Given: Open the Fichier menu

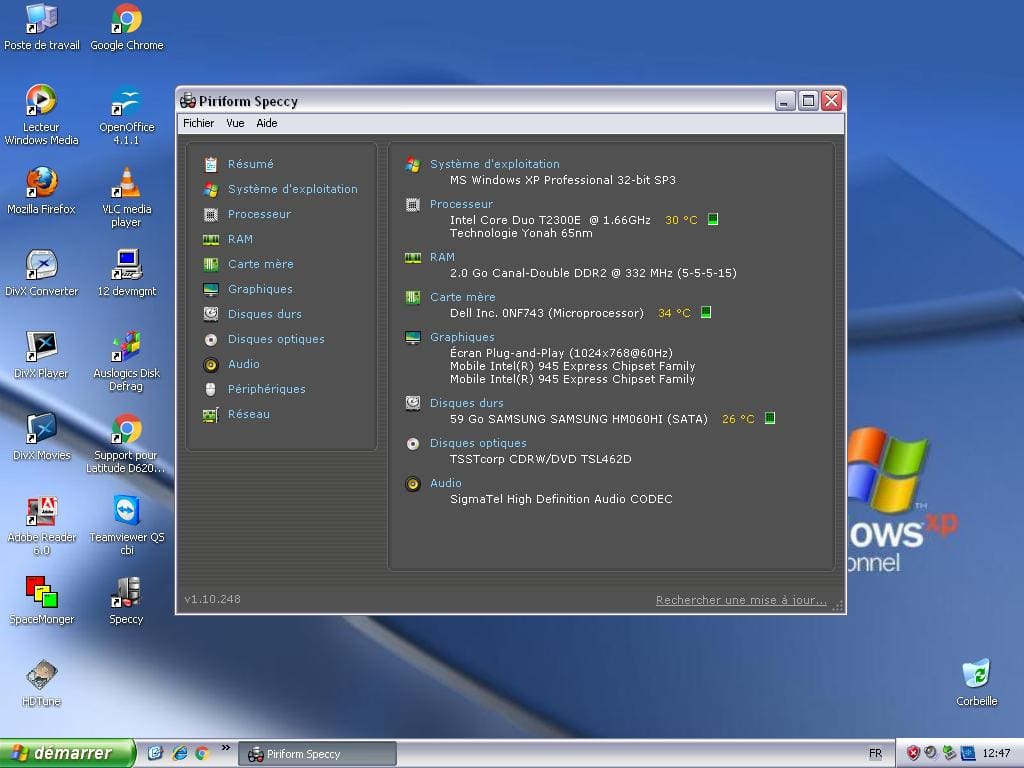Looking at the screenshot, I should point(199,123).
